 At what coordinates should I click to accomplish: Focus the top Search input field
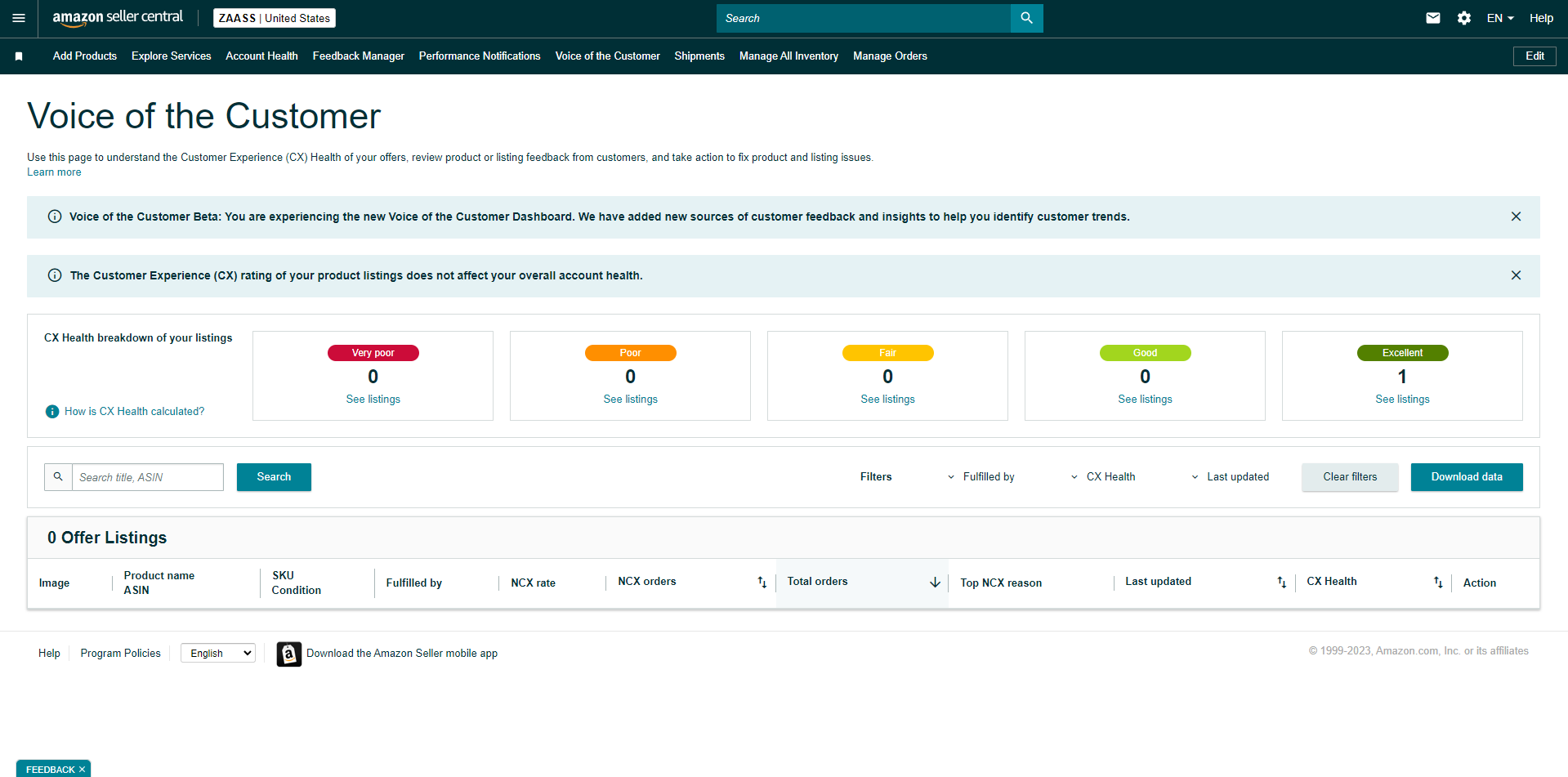pyautogui.click(x=864, y=18)
